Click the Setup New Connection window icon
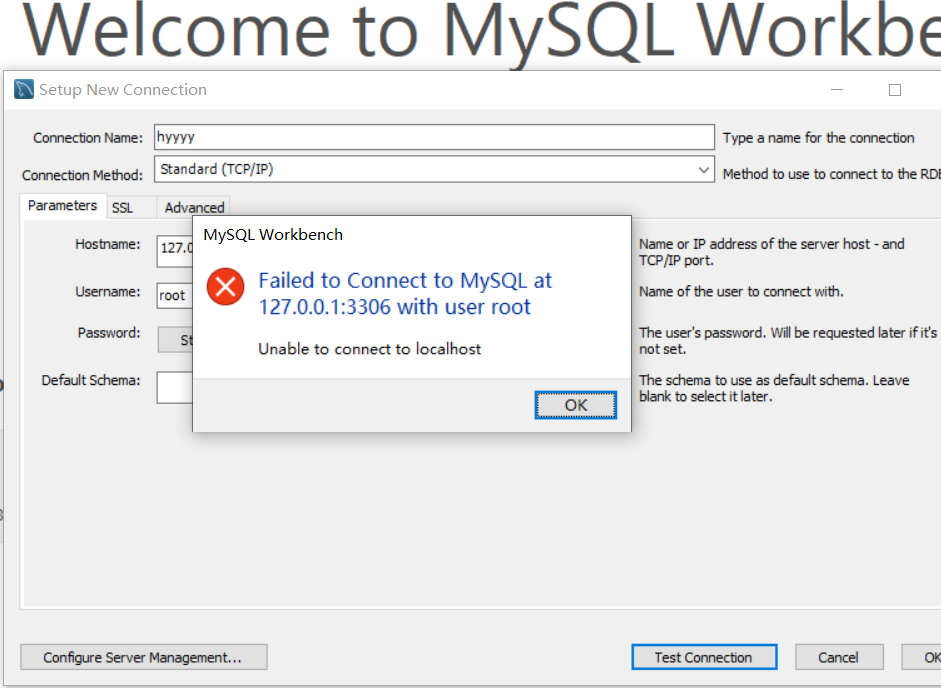This screenshot has height=688, width=941. [24, 89]
